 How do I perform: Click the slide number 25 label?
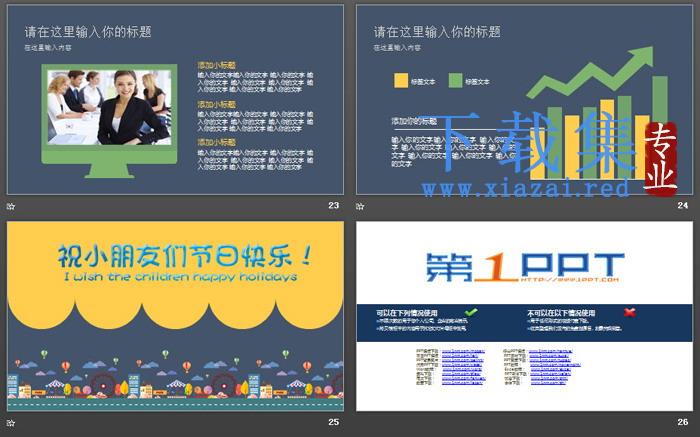333,422
